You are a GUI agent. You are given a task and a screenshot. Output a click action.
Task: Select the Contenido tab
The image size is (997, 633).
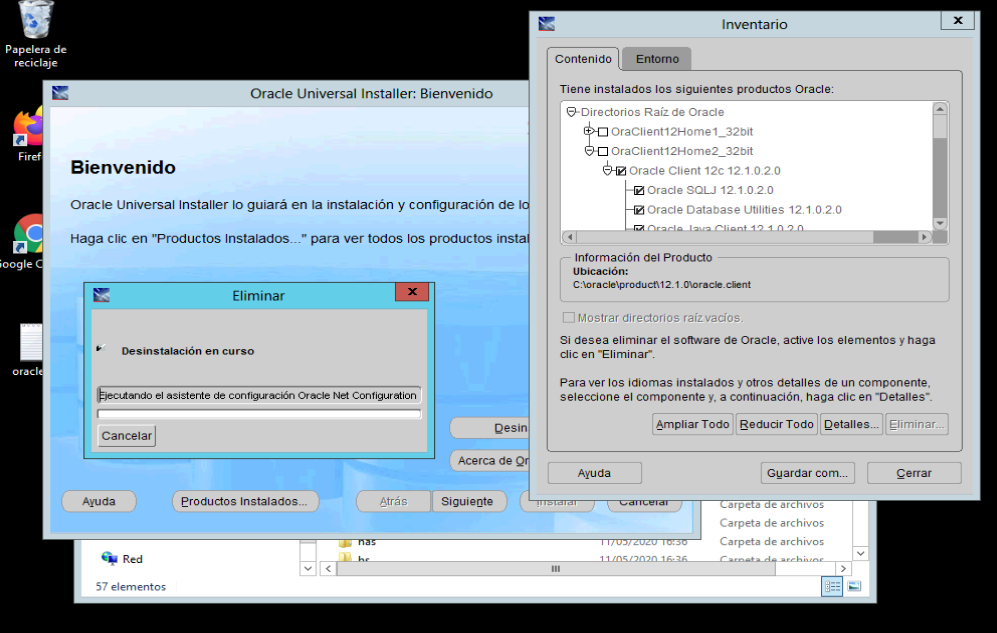coord(582,58)
